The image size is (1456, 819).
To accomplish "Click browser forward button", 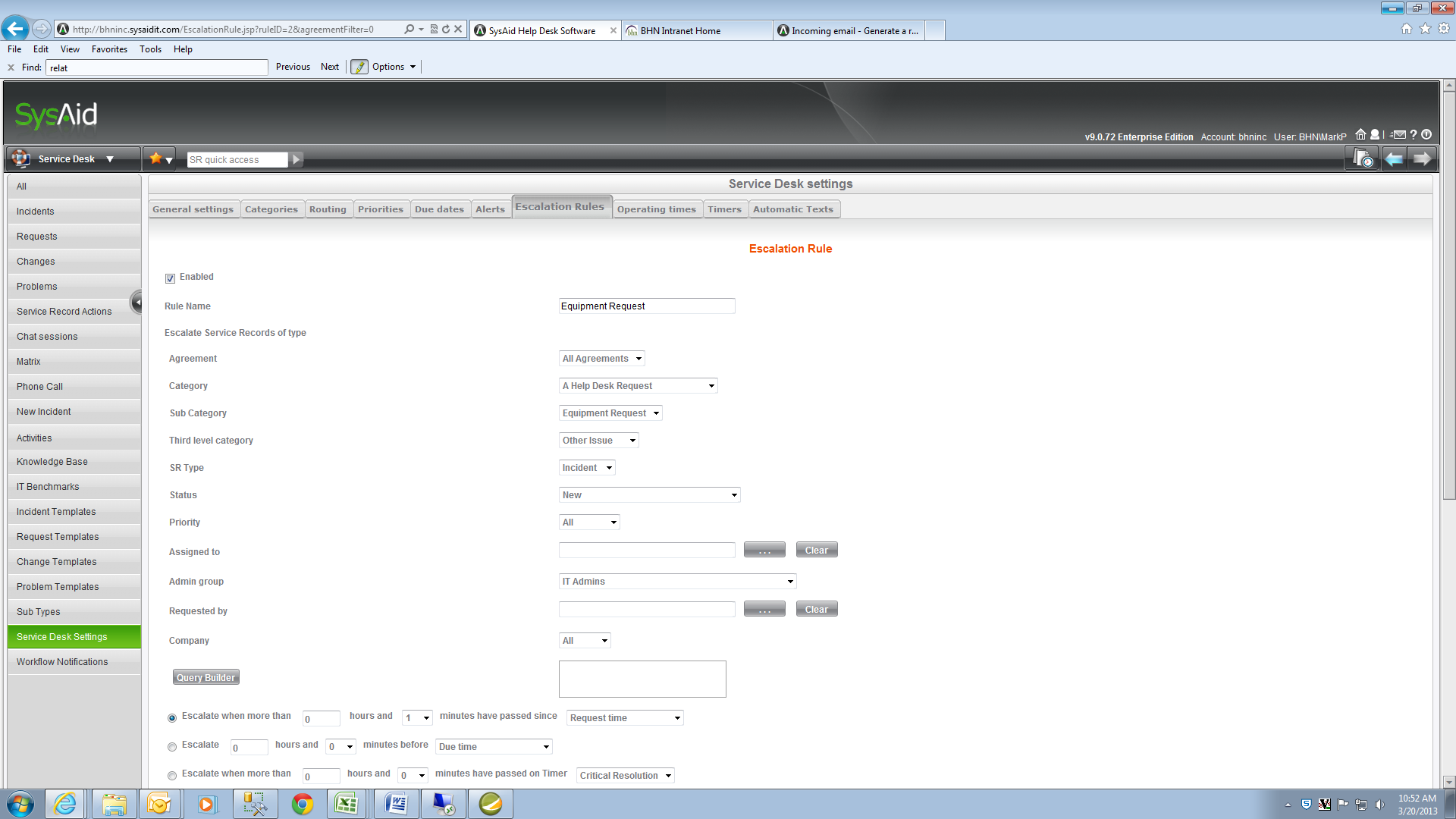I will coord(42,29).
